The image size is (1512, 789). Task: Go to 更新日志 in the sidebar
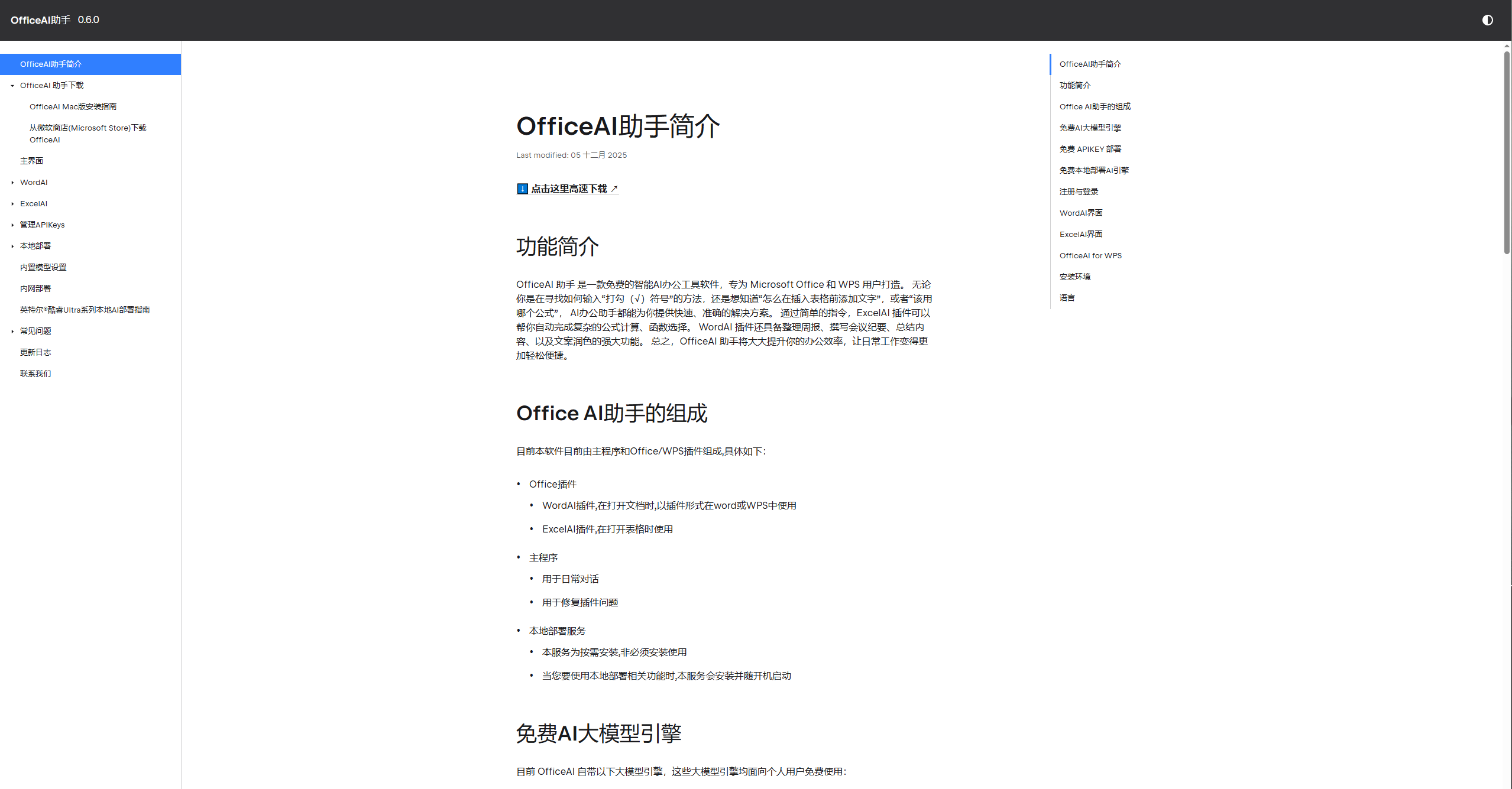click(35, 352)
